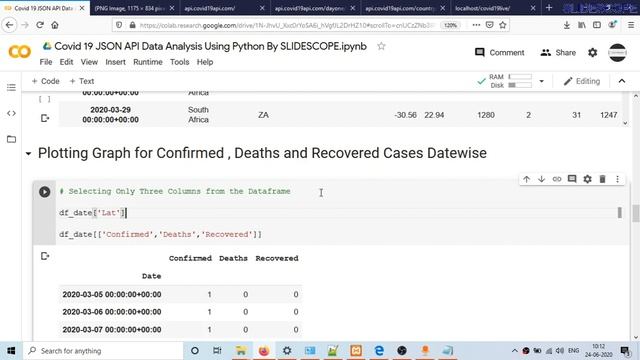Click output toggle icon of South Africa table

tap(45, 118)
